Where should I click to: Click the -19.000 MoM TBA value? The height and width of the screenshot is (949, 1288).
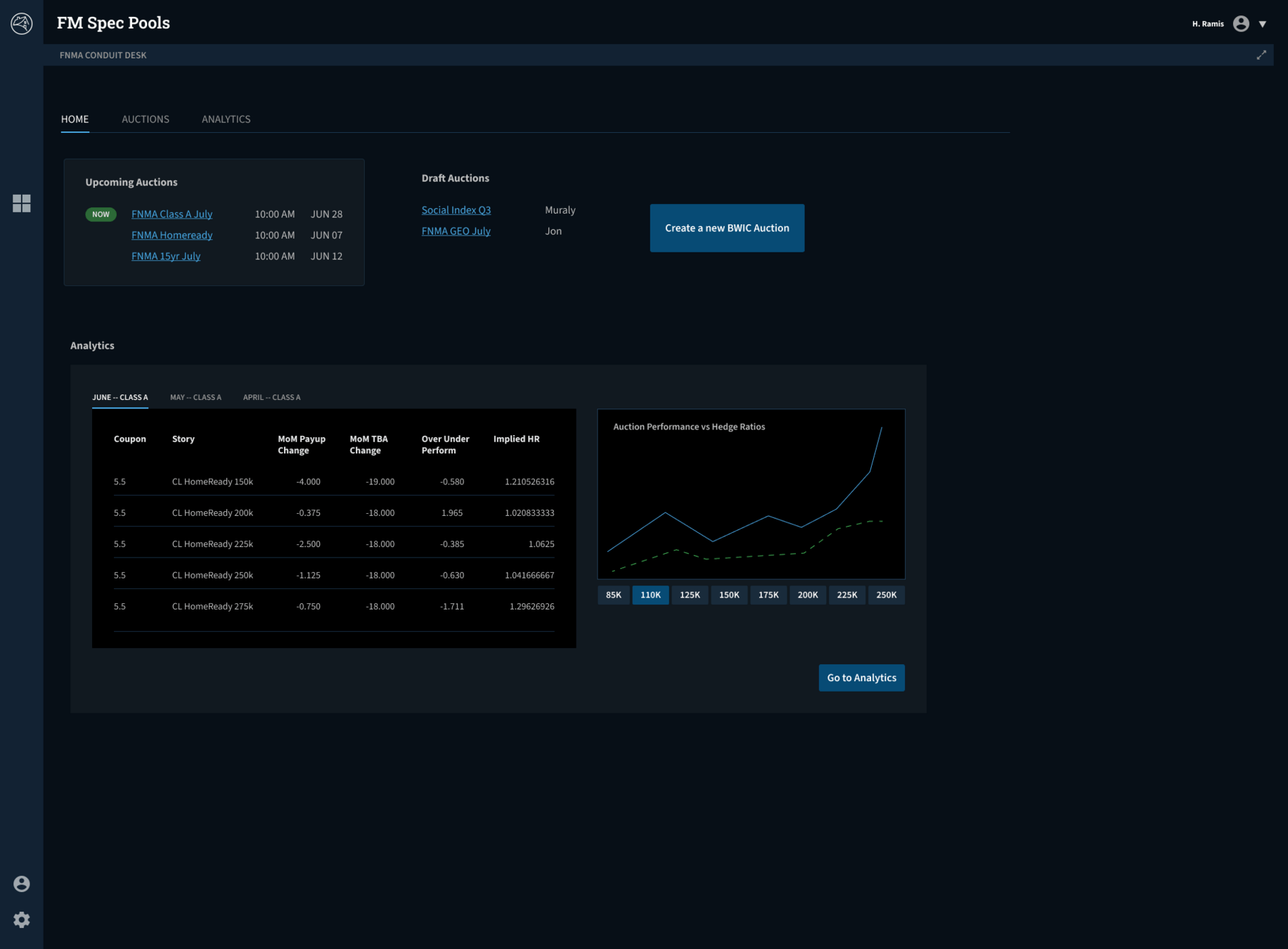pos(380,482)
